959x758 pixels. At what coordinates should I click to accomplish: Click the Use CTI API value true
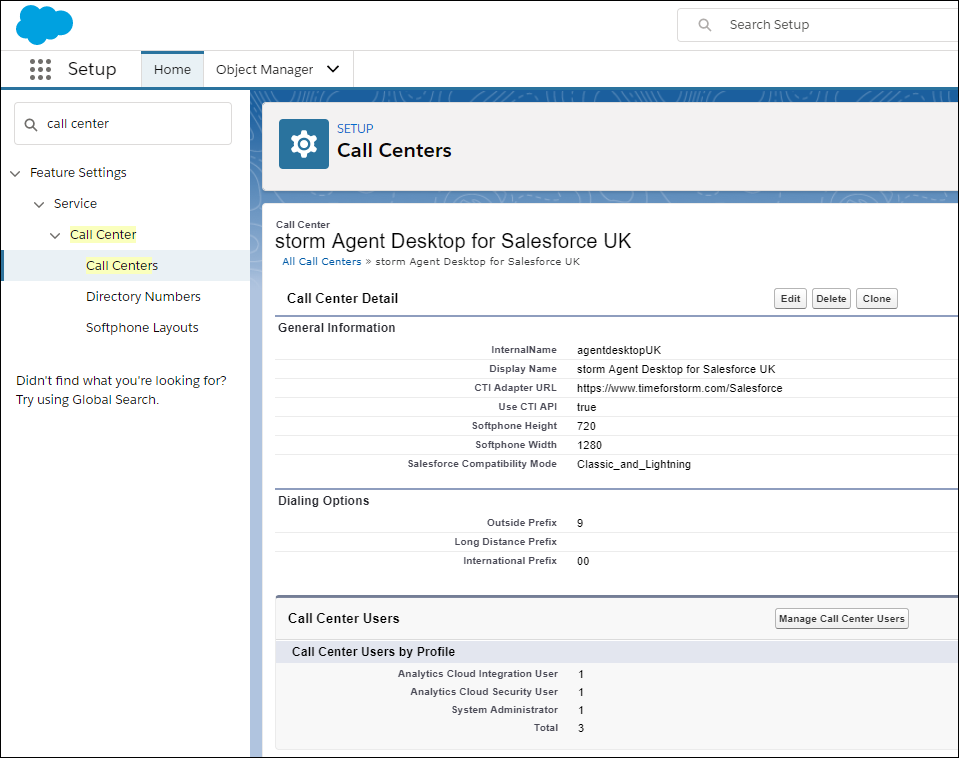[x=586, y=407]
